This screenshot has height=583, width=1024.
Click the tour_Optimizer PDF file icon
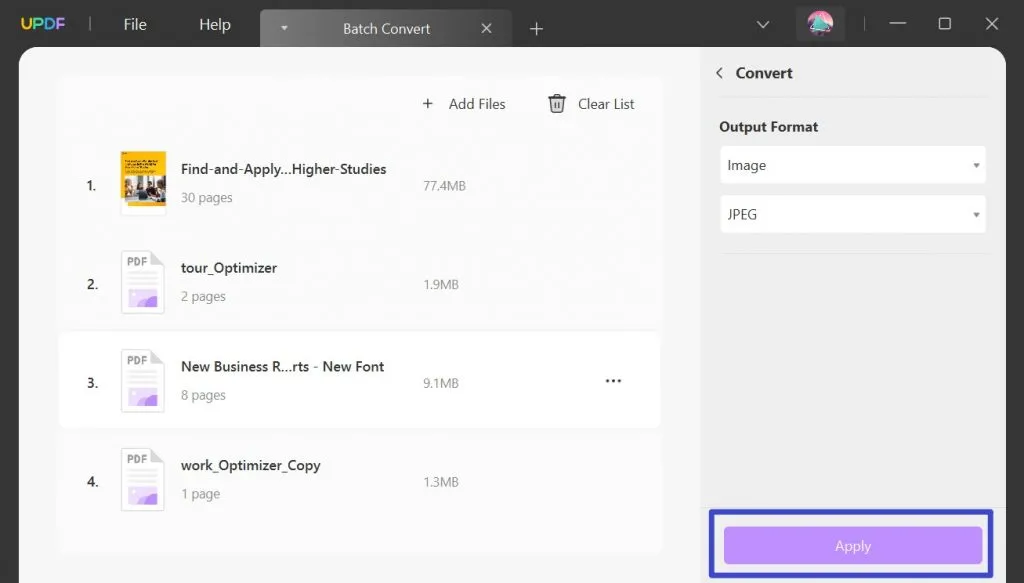(143, 282)
